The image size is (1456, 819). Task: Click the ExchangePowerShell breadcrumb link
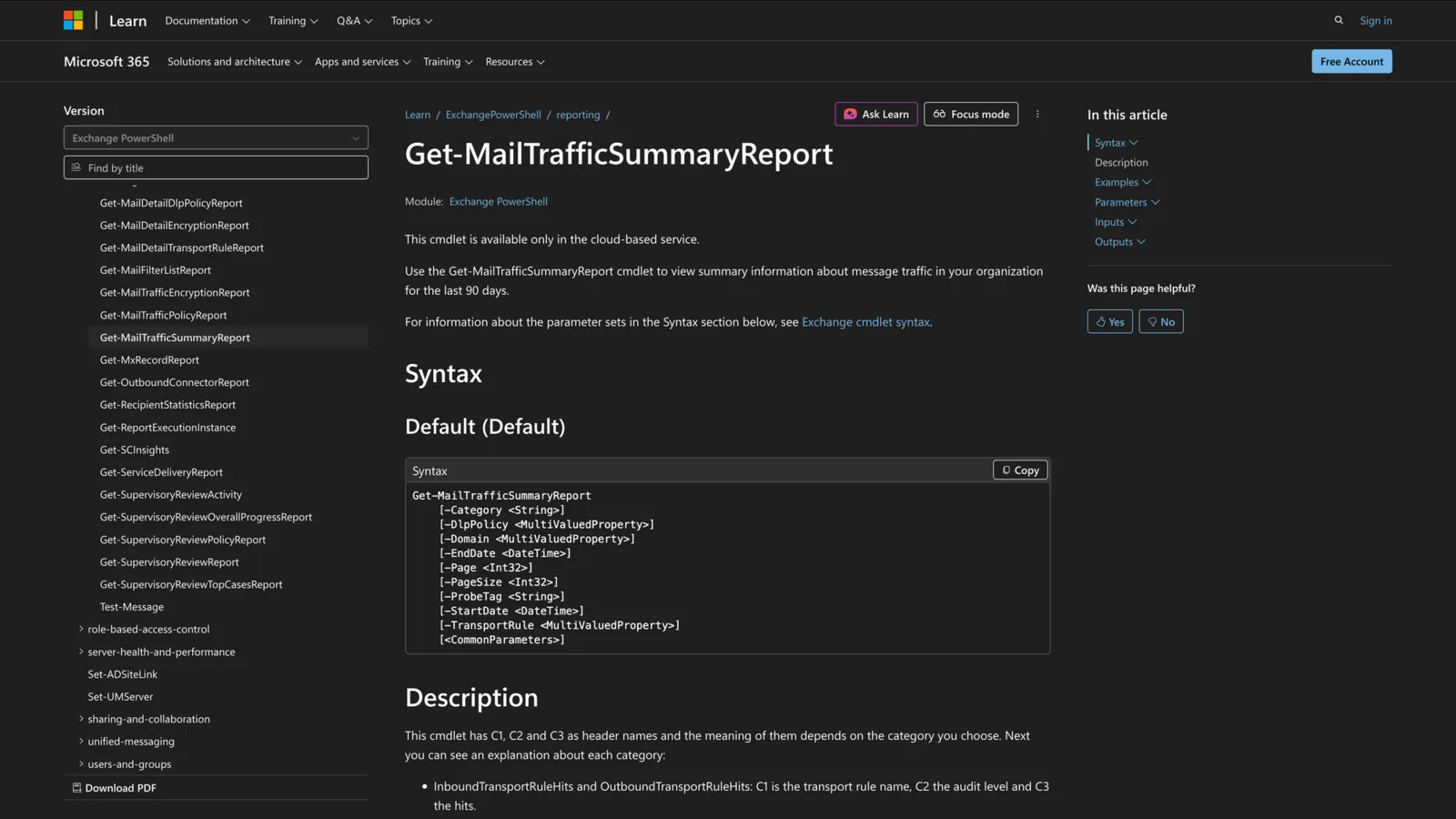pyautogui.click(x=493, y=115)
